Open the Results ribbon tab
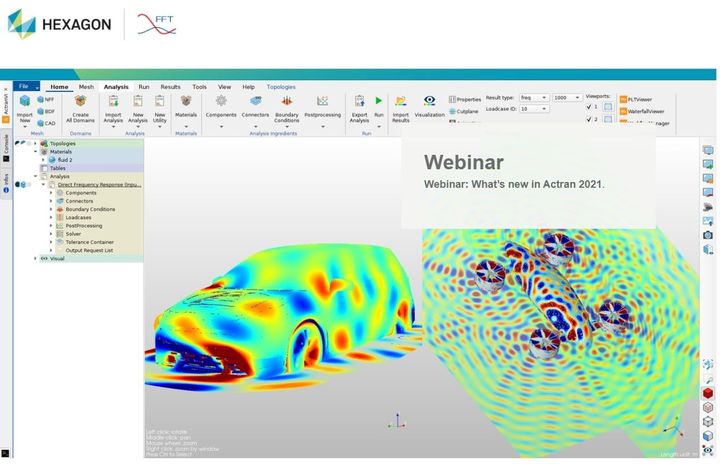The height and width of the screenshot is (468, 720). 170,87
